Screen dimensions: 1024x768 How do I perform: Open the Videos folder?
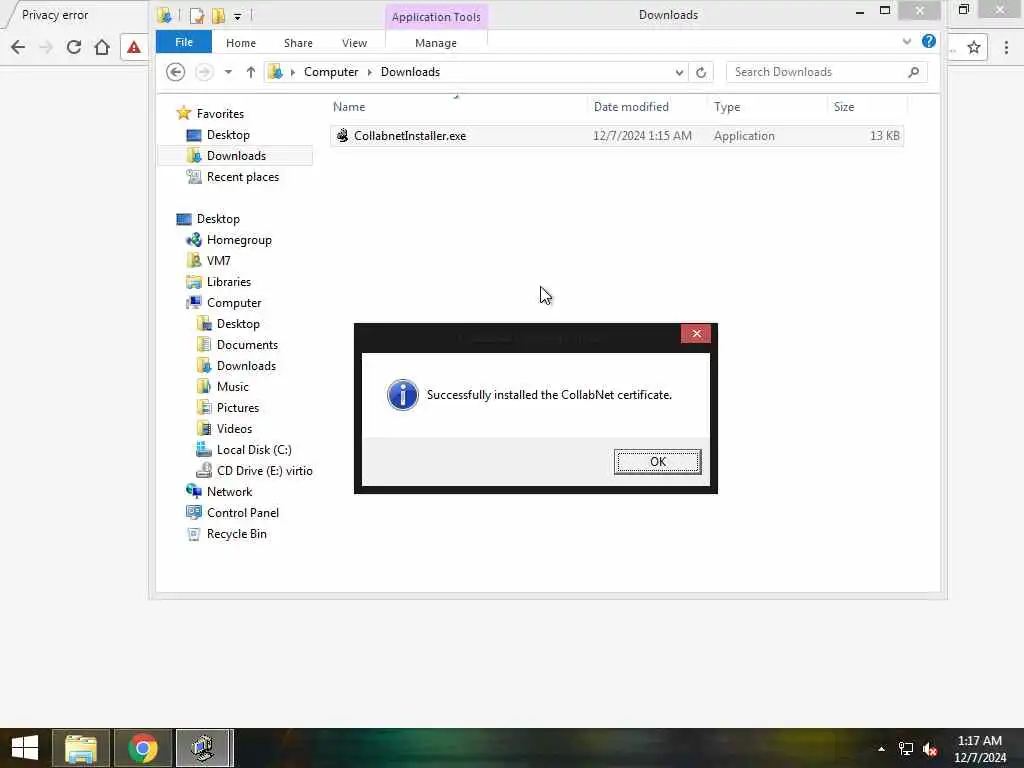pyautogui.click(x=234, y=428)
